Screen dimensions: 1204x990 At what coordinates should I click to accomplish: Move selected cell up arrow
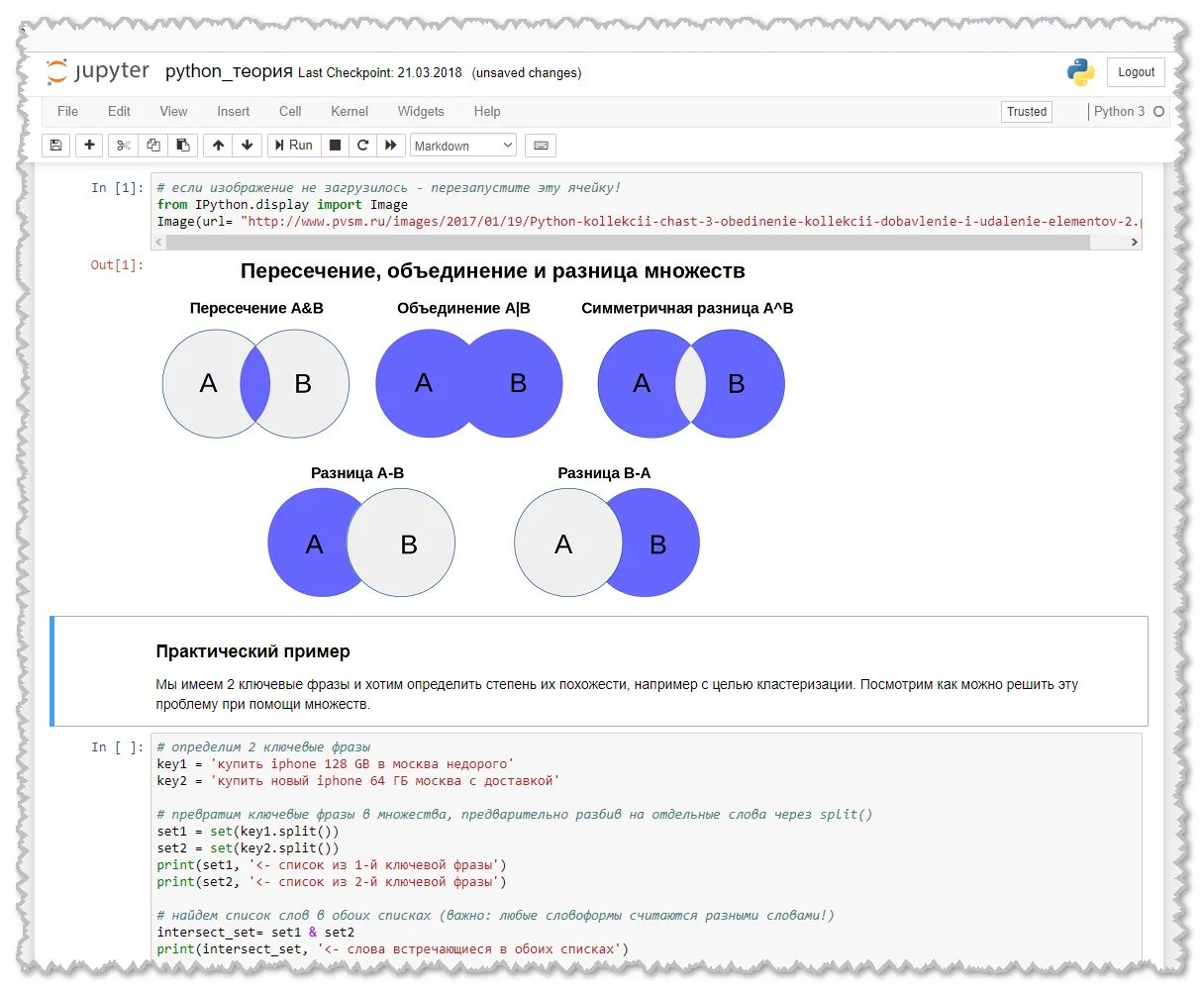218,146
